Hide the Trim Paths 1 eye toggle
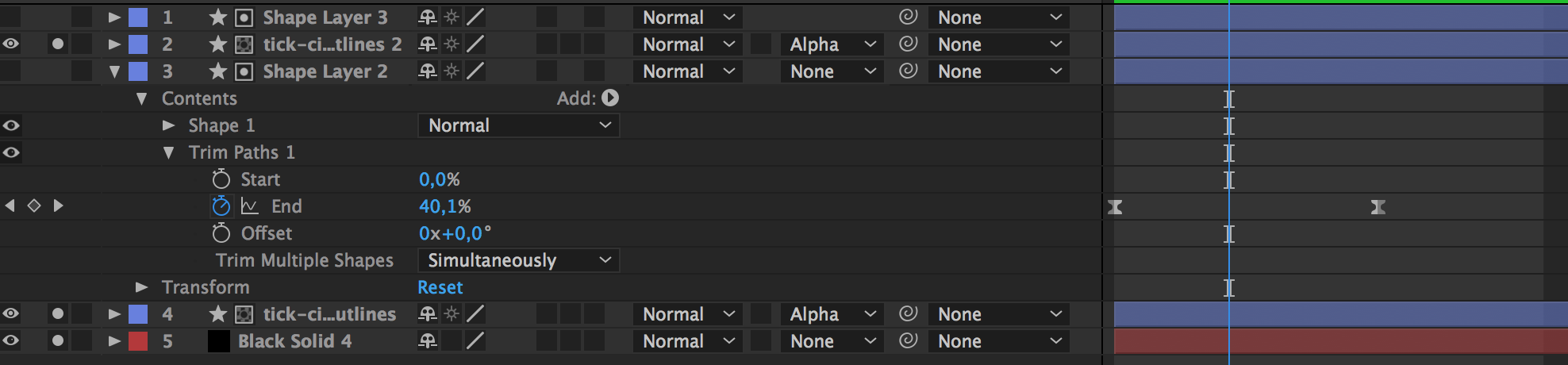 [11, 152]
